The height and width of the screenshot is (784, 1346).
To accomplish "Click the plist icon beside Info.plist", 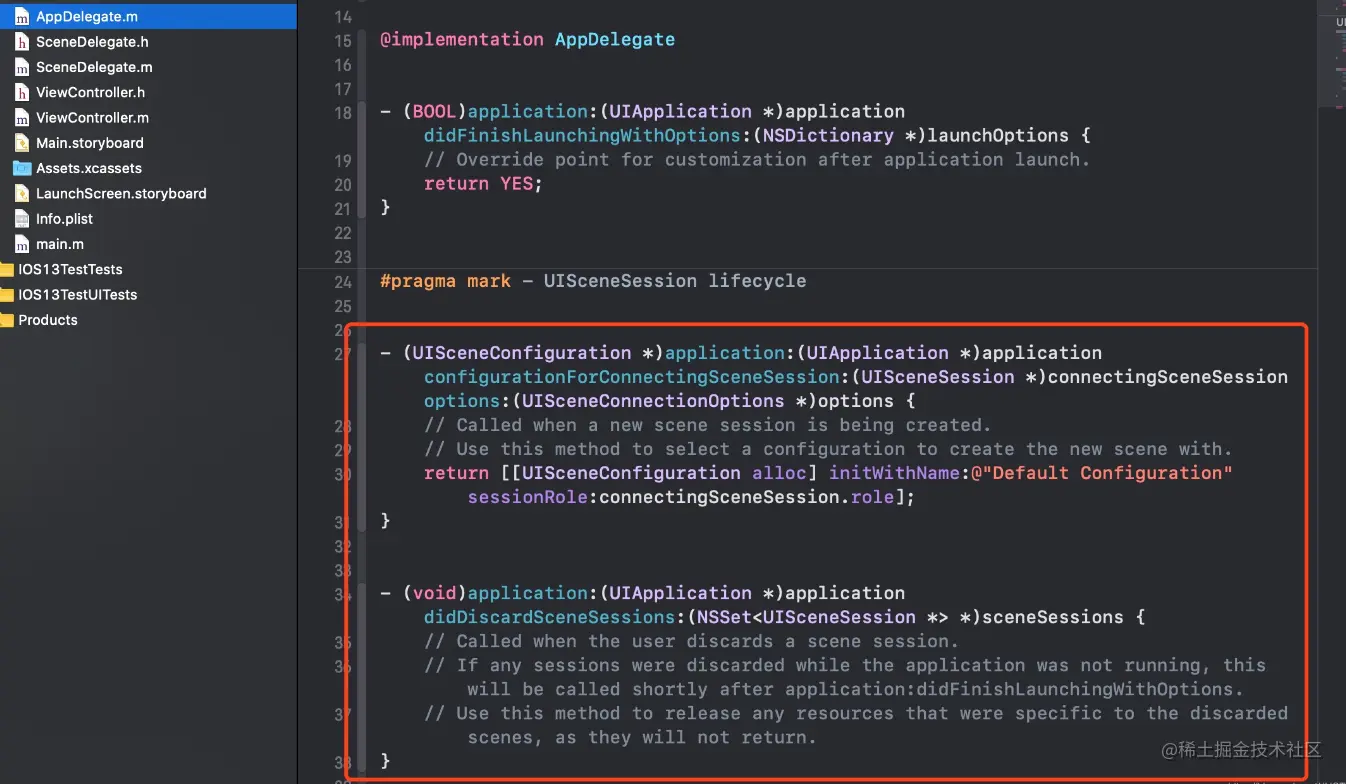I will [21, 218].
